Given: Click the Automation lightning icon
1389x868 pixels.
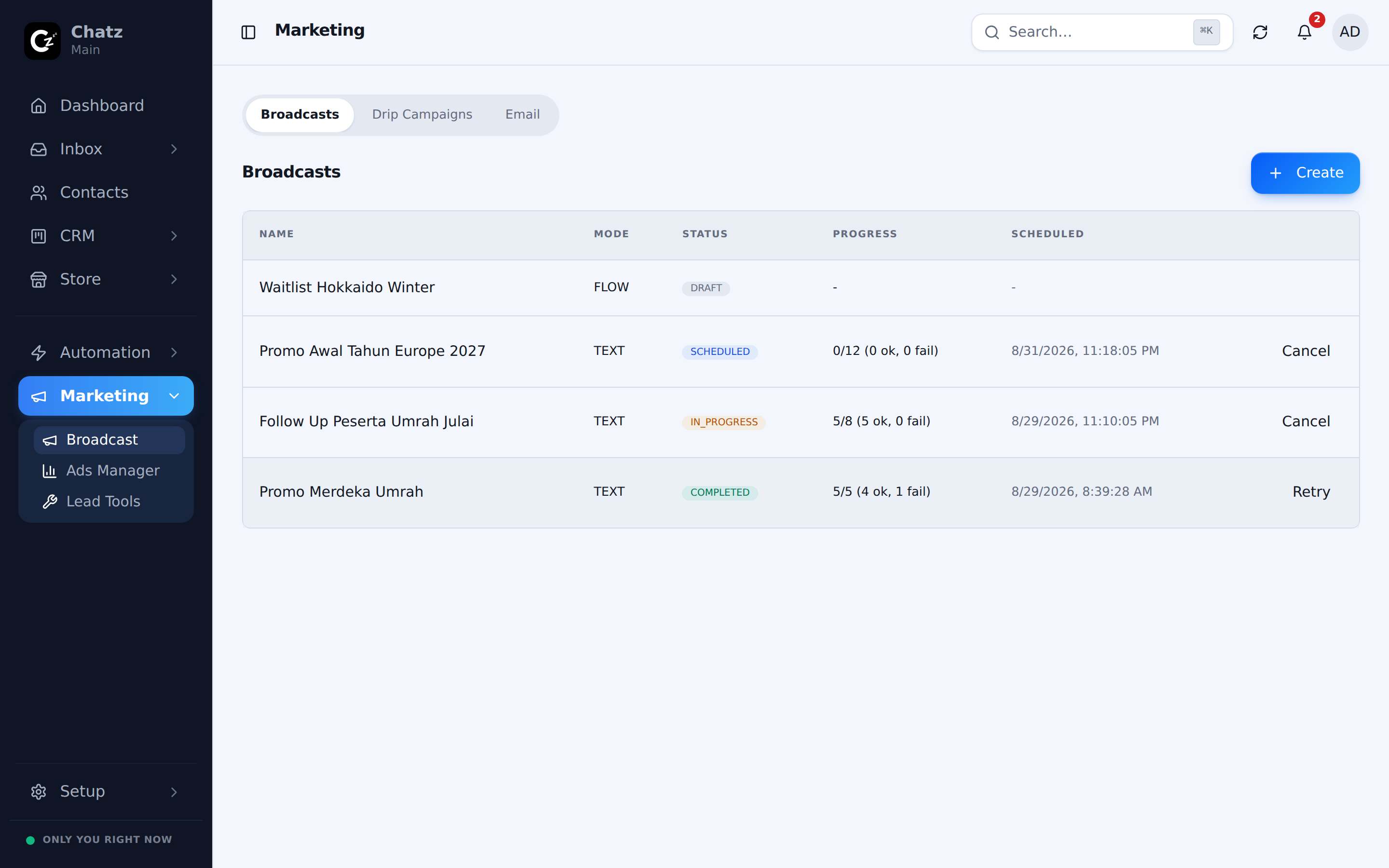Looking at the screenshot, I should tap(39, 353).
